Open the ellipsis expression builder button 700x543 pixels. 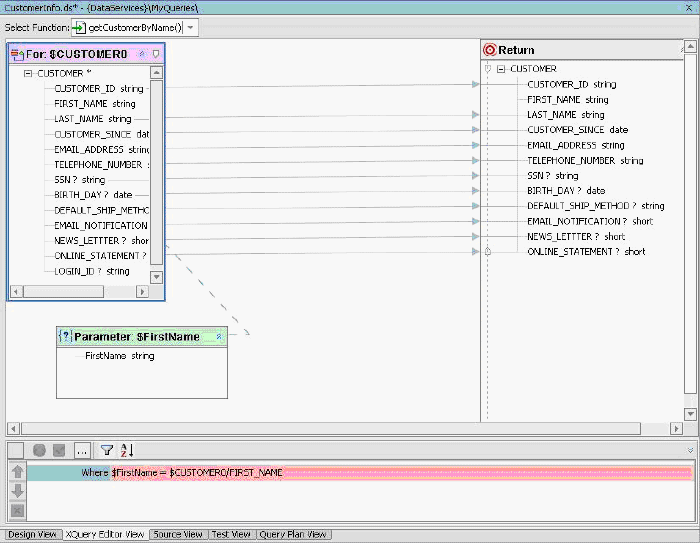click(82, 450)
